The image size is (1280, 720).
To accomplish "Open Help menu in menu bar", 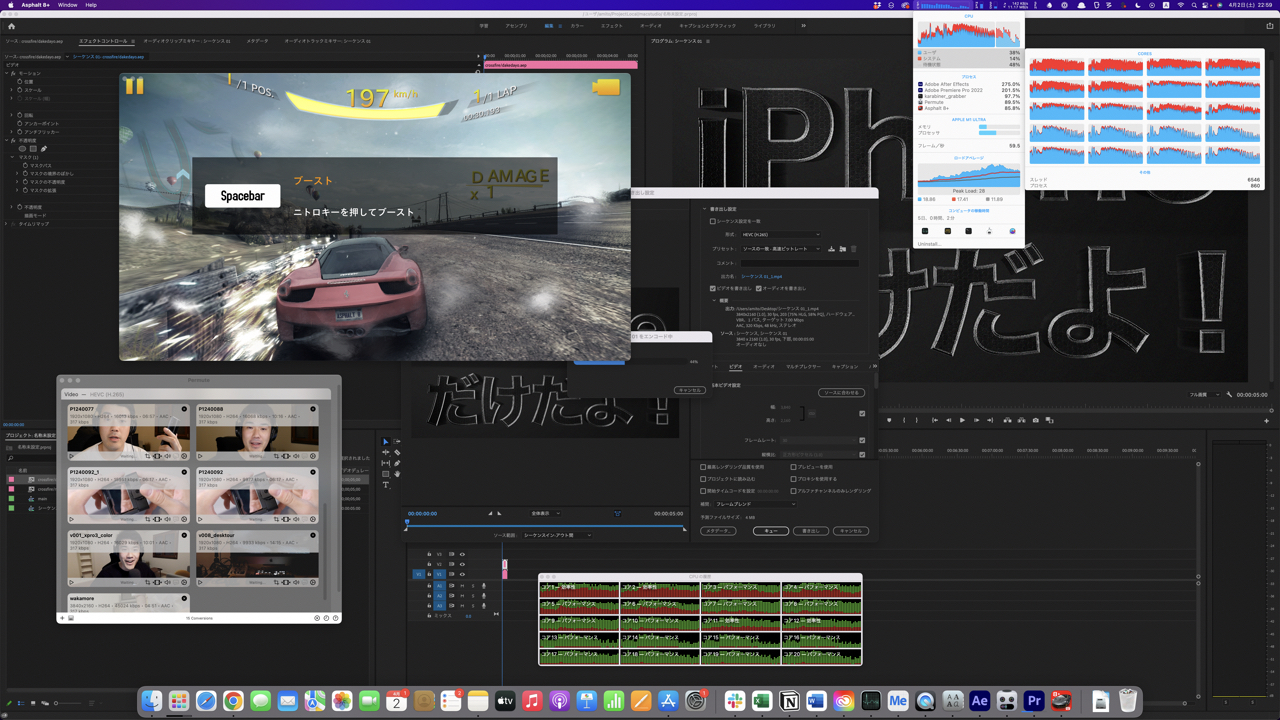I will [91, 5].
